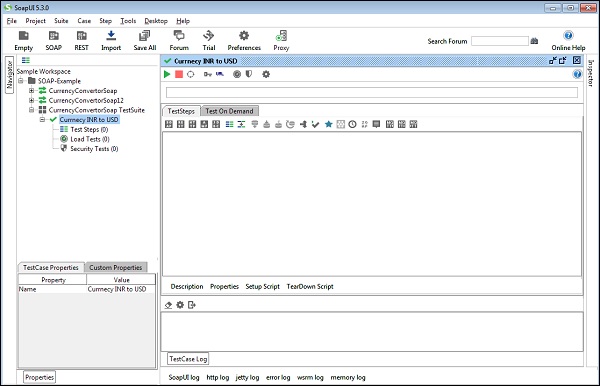Select Security Tests (0) in tree
600x386 pixels.
click(94, 148)
